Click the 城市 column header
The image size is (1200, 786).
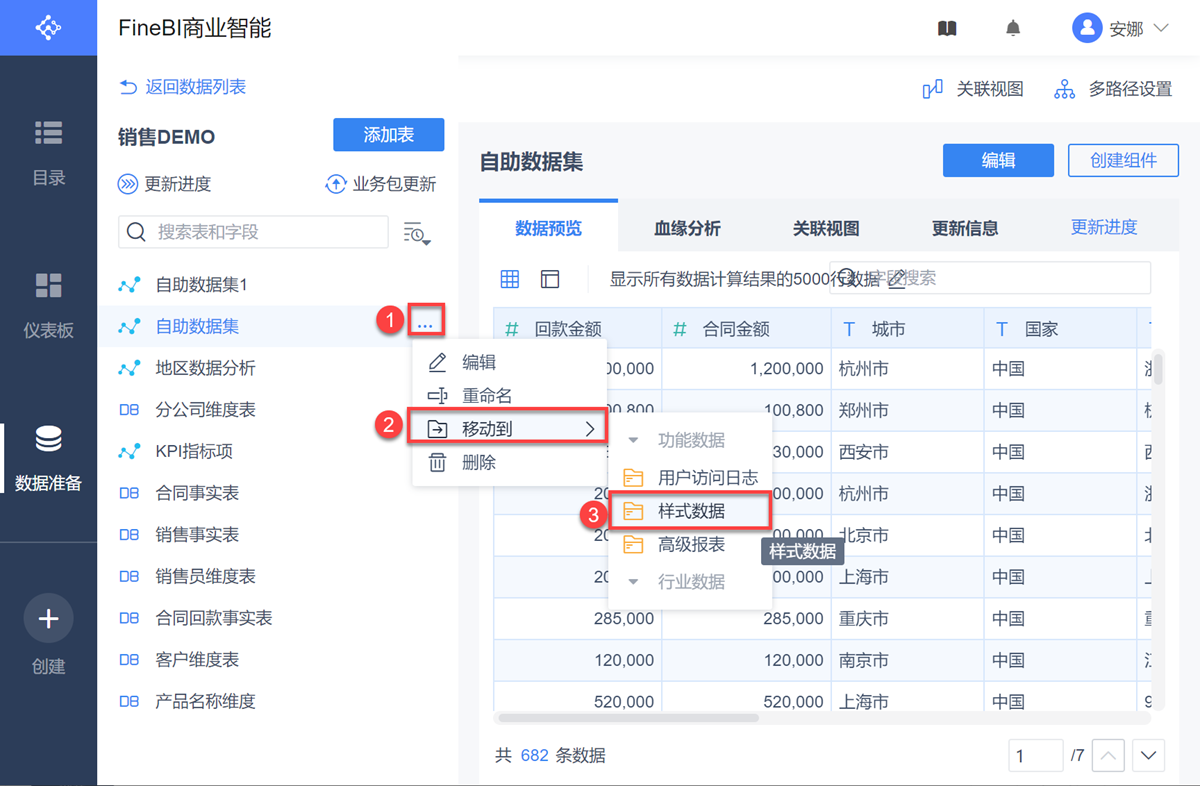click(x=908, y=328)
